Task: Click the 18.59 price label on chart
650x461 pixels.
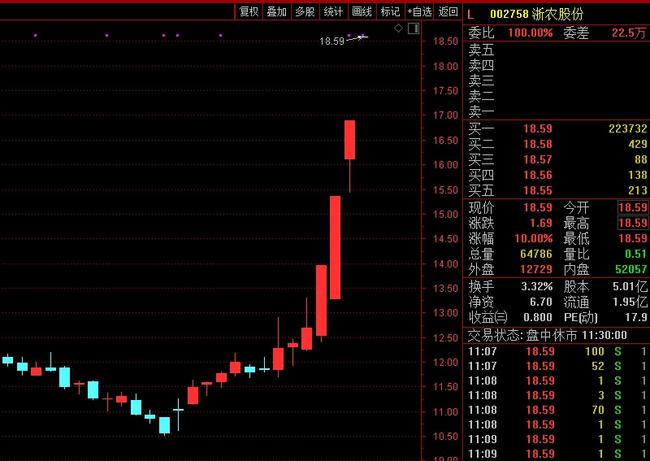Action: (x=332, y=41)
